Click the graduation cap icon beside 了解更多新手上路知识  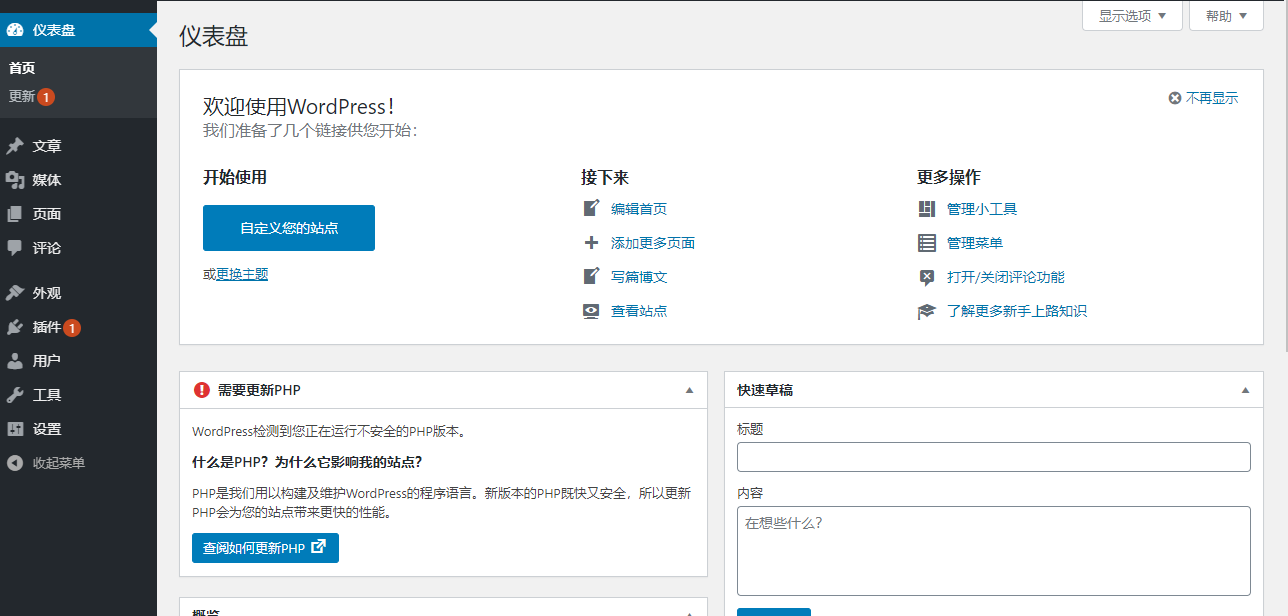[927, 311]
